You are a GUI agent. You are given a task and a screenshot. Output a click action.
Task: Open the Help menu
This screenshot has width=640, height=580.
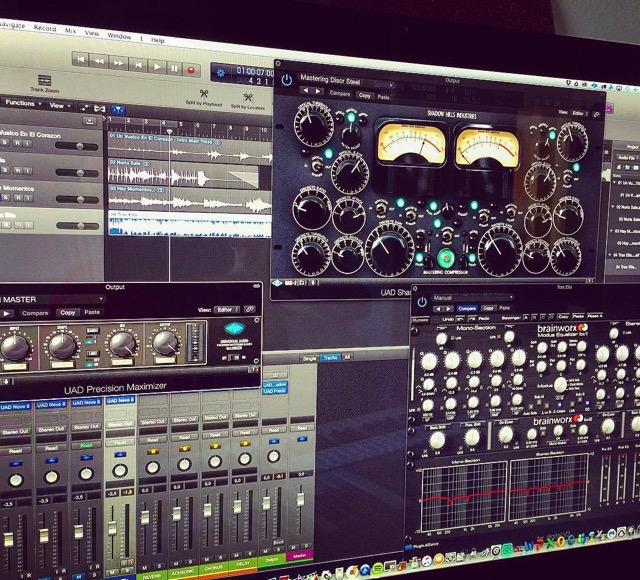click(158, 40)
